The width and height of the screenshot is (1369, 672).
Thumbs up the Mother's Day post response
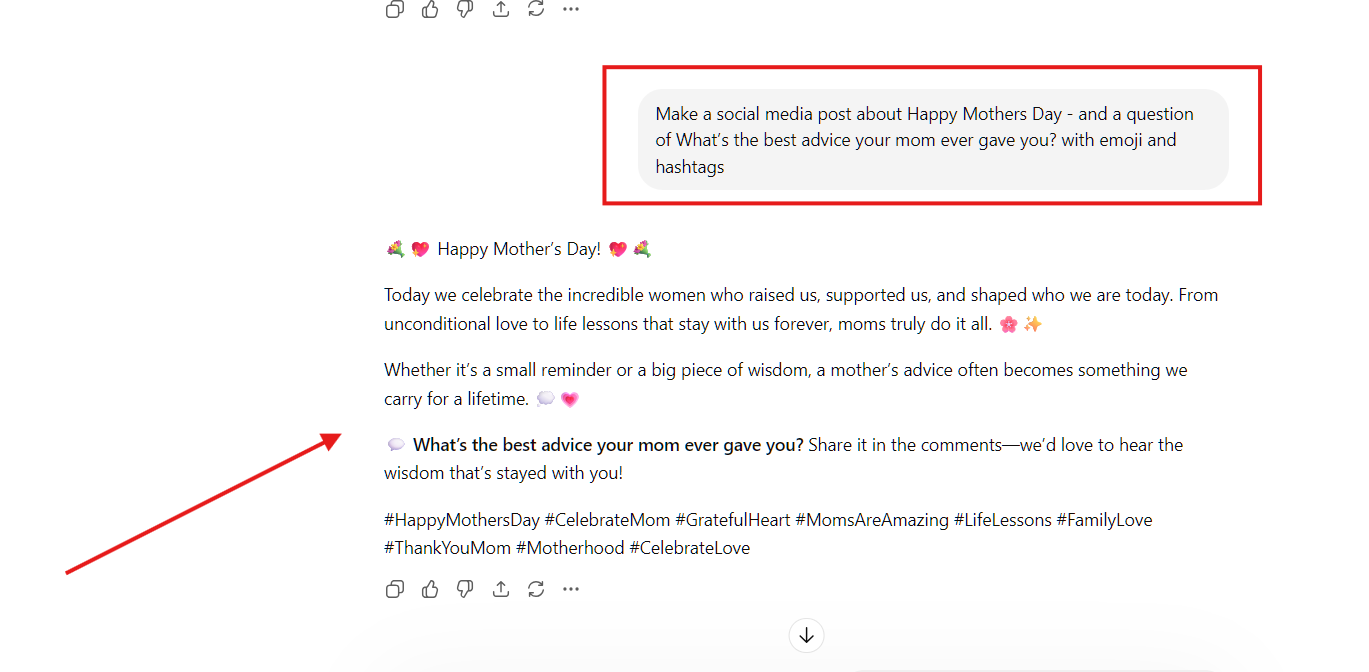pos(430,589)
